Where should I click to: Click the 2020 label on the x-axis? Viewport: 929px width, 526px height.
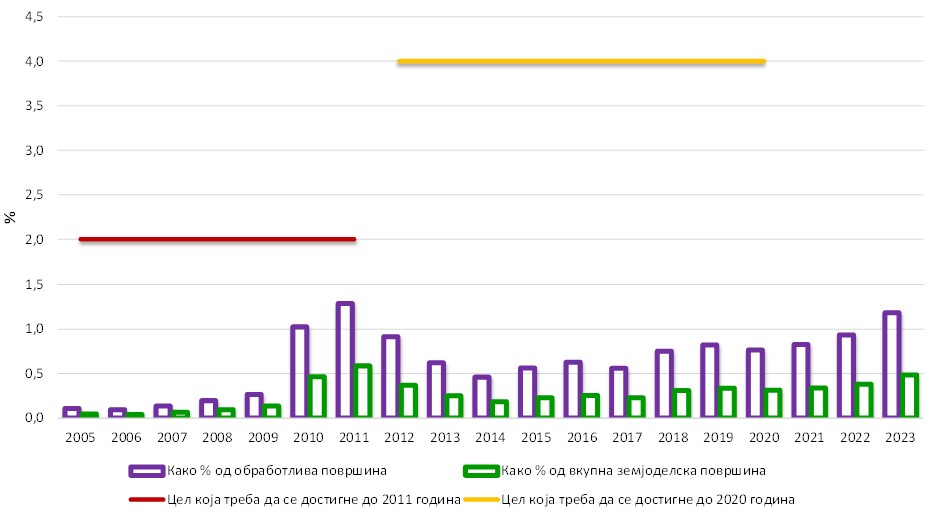pyautogui.click(x=763, y=437)
